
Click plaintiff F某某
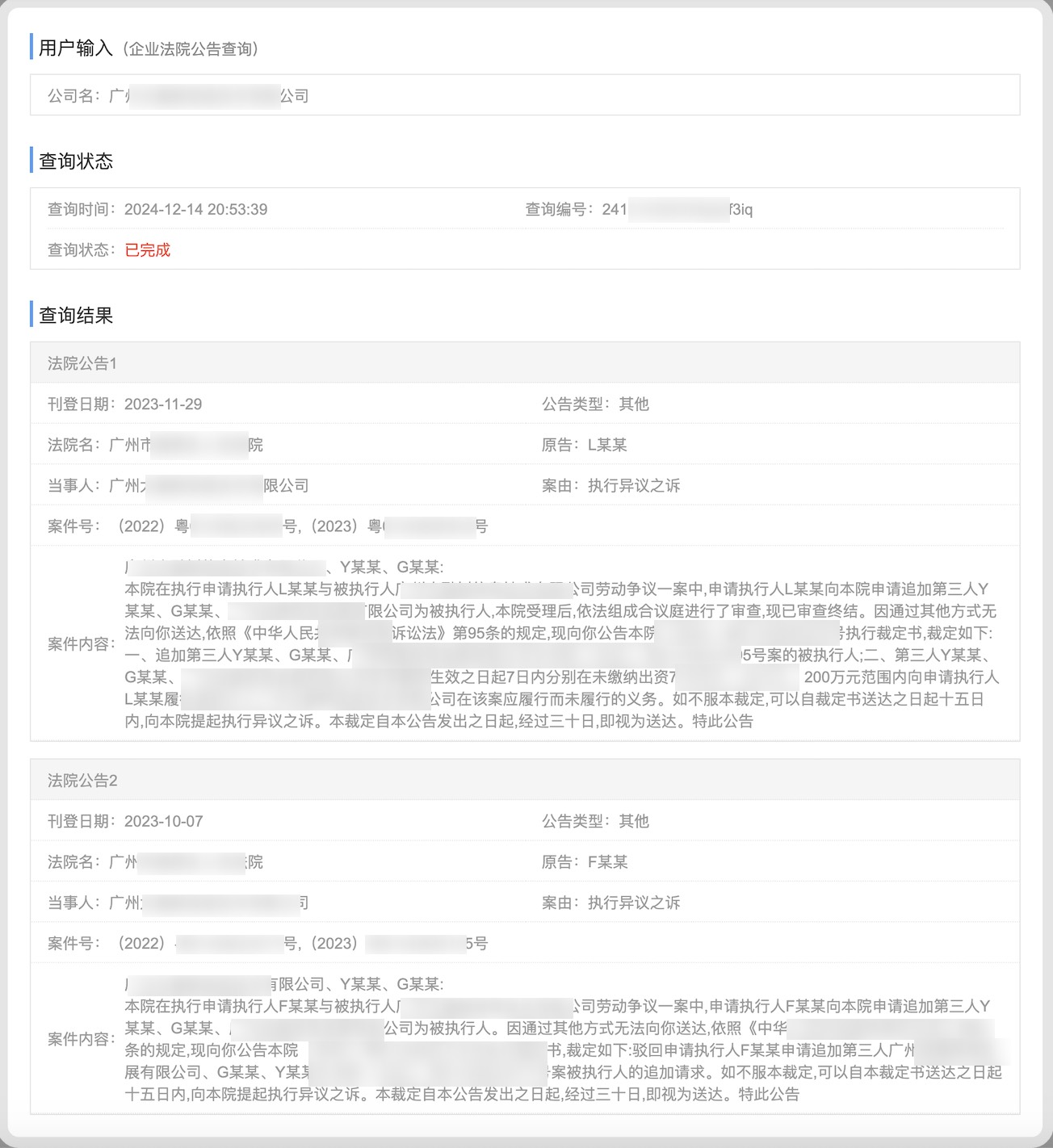click(606, 862)
